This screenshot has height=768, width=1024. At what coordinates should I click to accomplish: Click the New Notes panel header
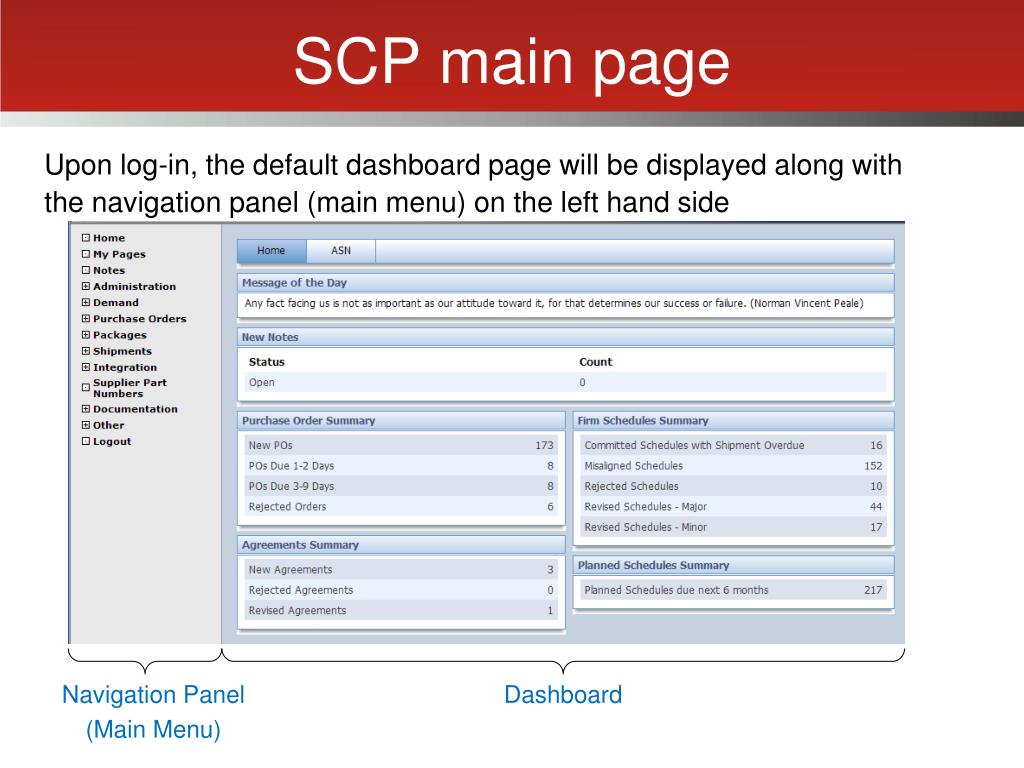click(565, 337)
